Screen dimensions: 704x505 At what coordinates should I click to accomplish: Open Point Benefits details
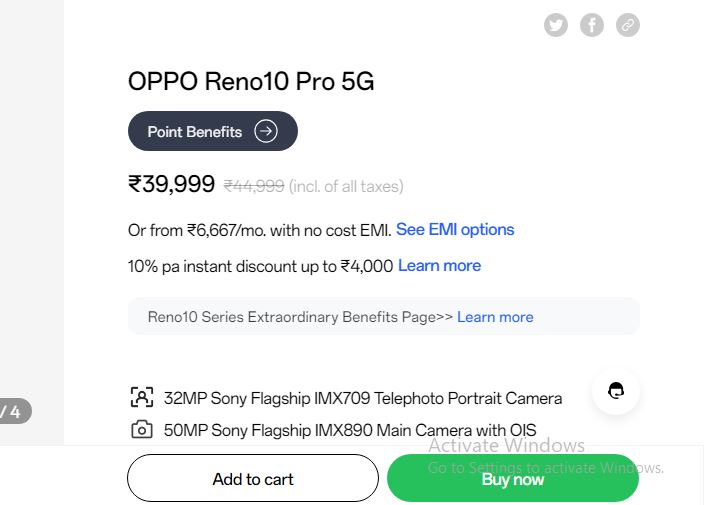pos(213,131)
